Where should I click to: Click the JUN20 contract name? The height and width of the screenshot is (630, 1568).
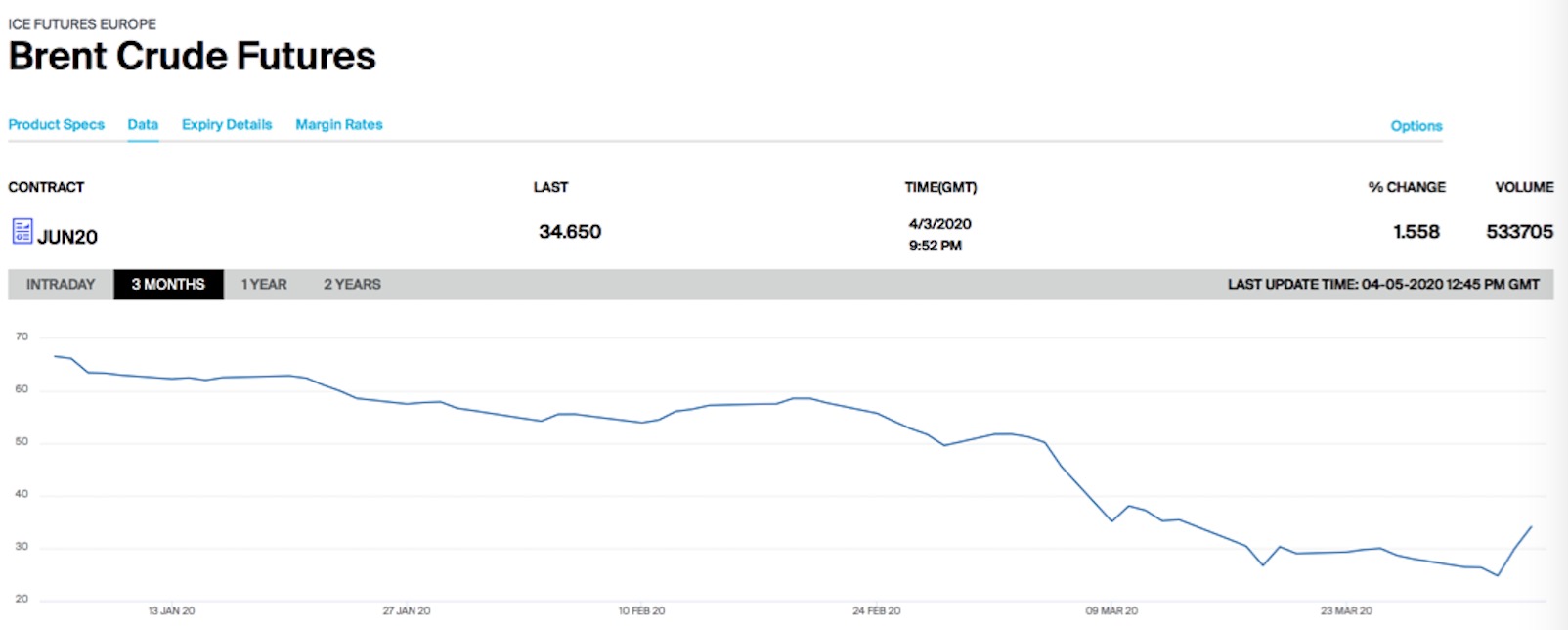coord(67,237)
